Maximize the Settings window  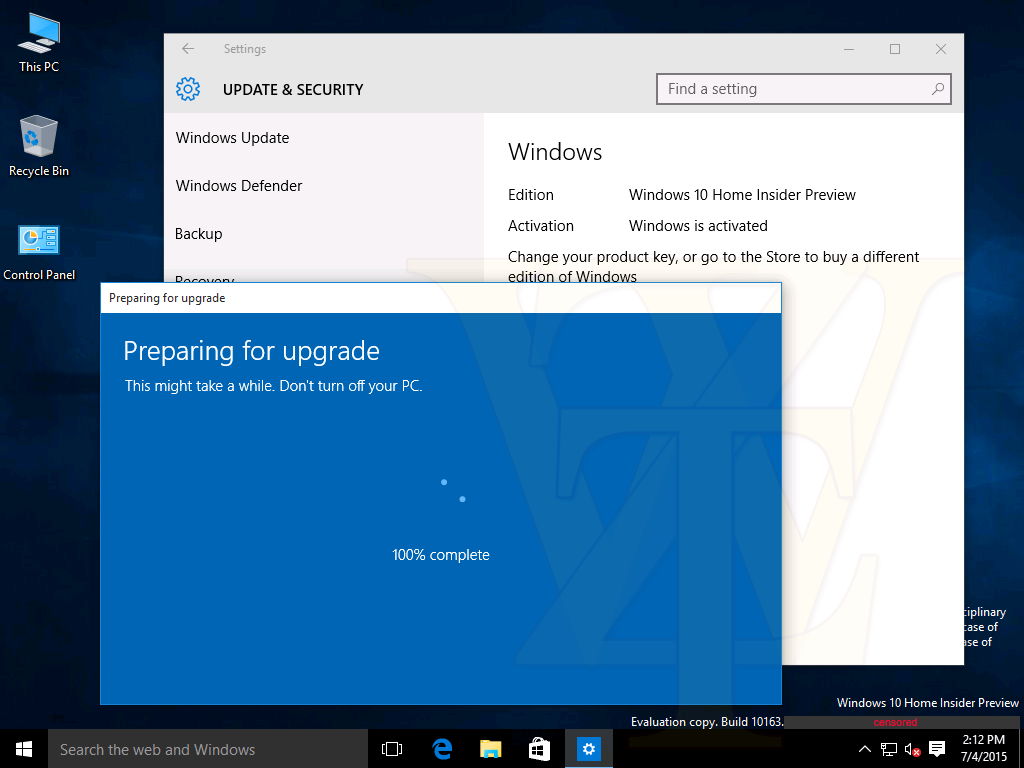click(x=895, y=49)
